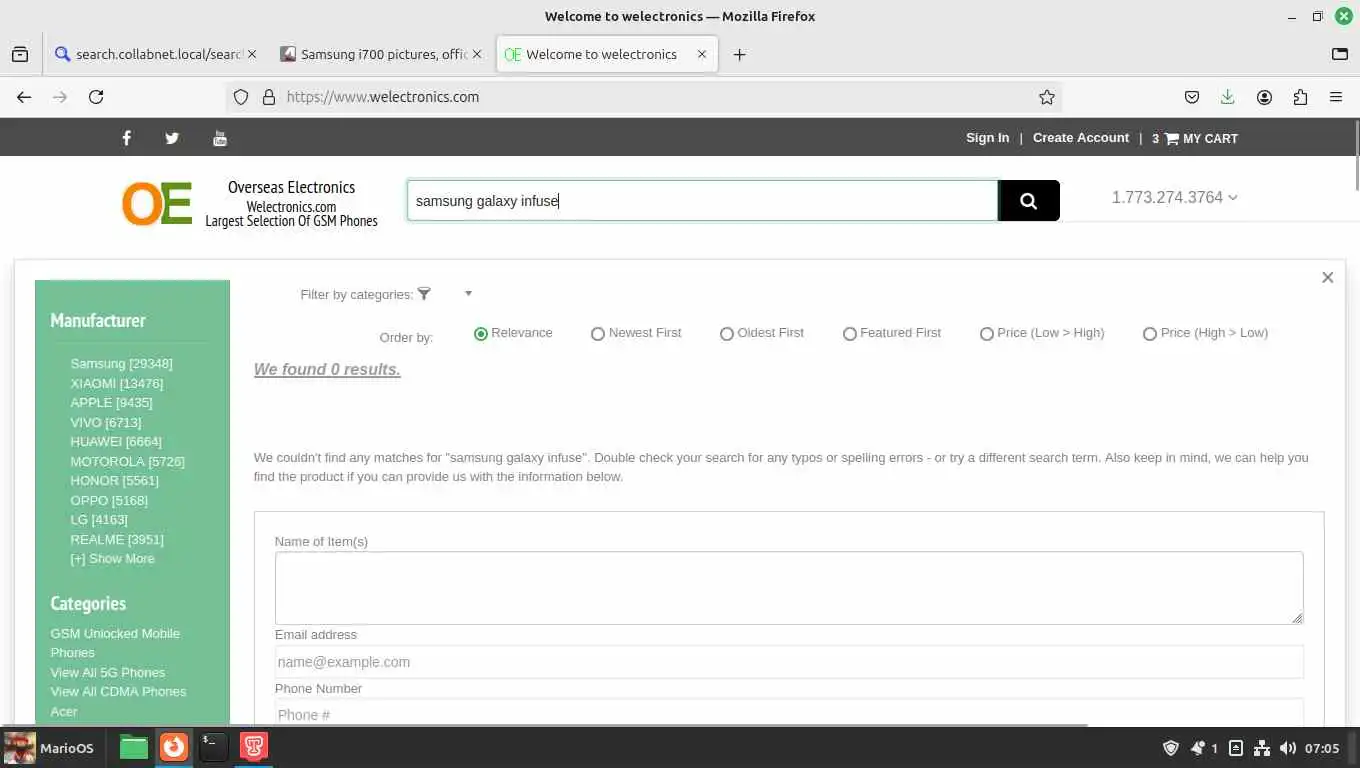This screenshot has width=1360, height=768.
Task: Click the site padlock icon
Action: point(268,97)
